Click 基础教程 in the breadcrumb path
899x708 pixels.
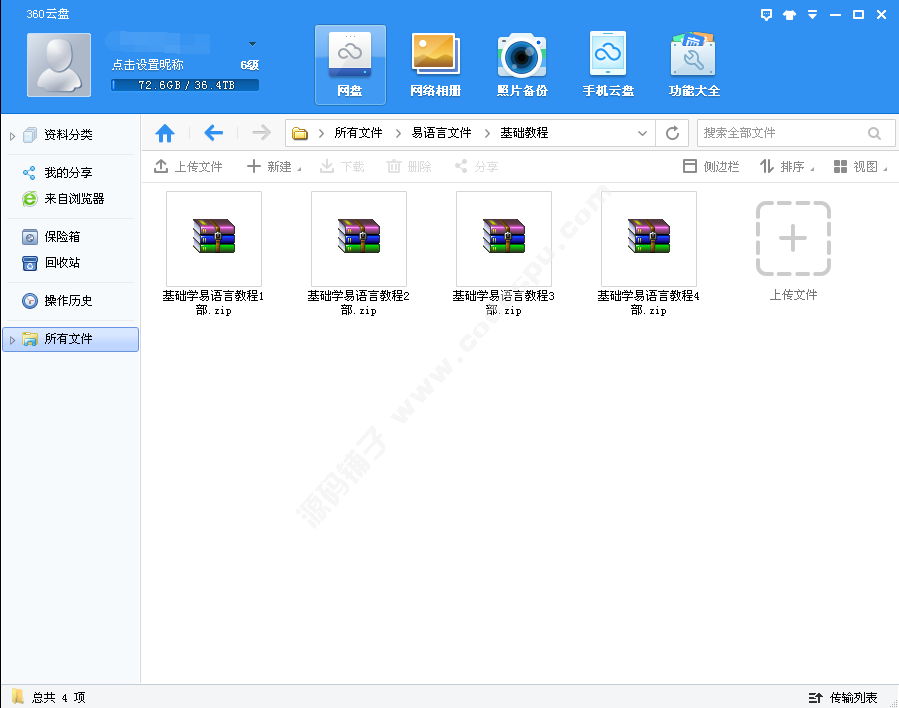pyautogui.click(x=524, y=133)
